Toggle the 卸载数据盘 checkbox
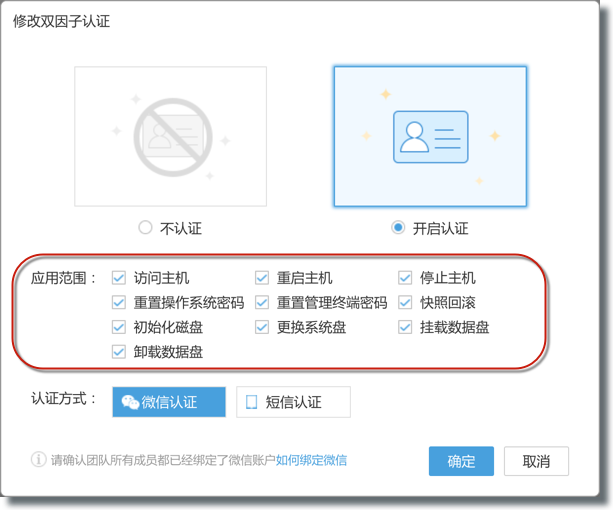This screenshot has width=613, height=510. (x=119, y=352)
